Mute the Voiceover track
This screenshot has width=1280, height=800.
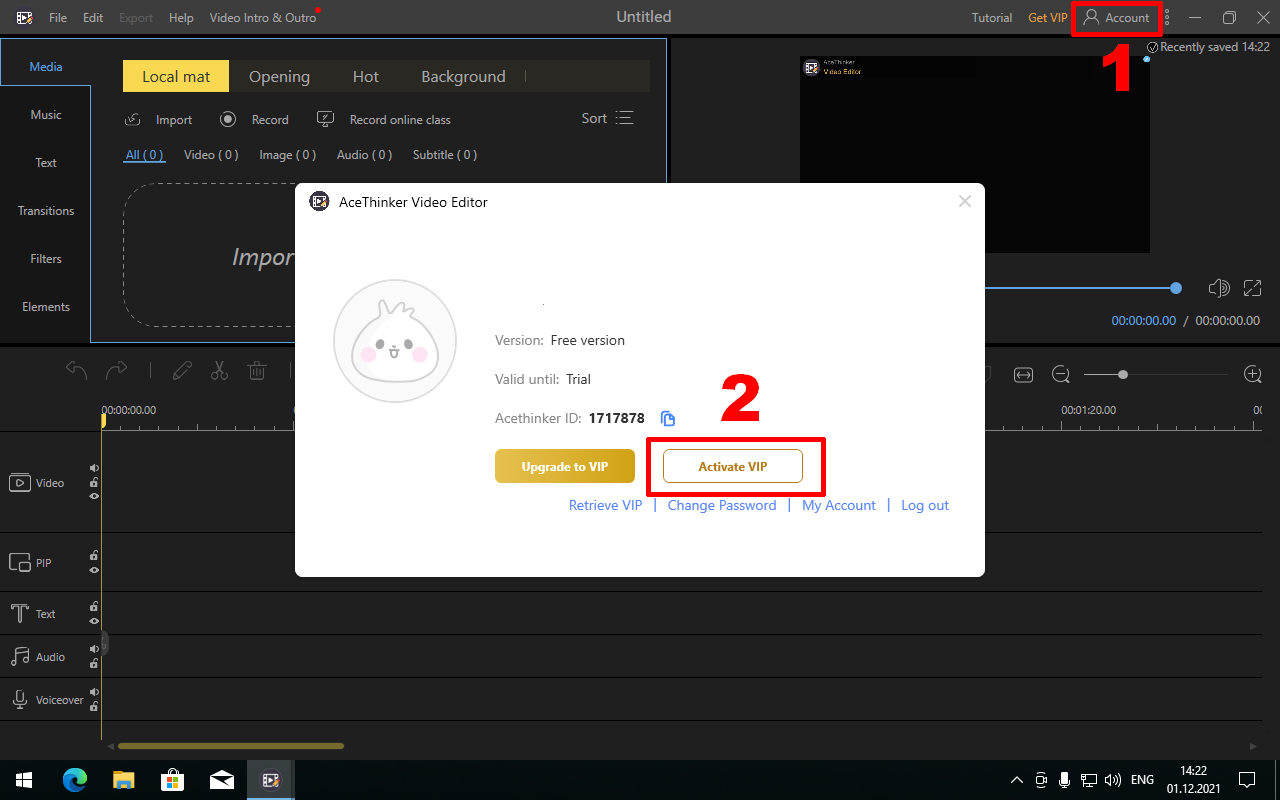[94, 692]
